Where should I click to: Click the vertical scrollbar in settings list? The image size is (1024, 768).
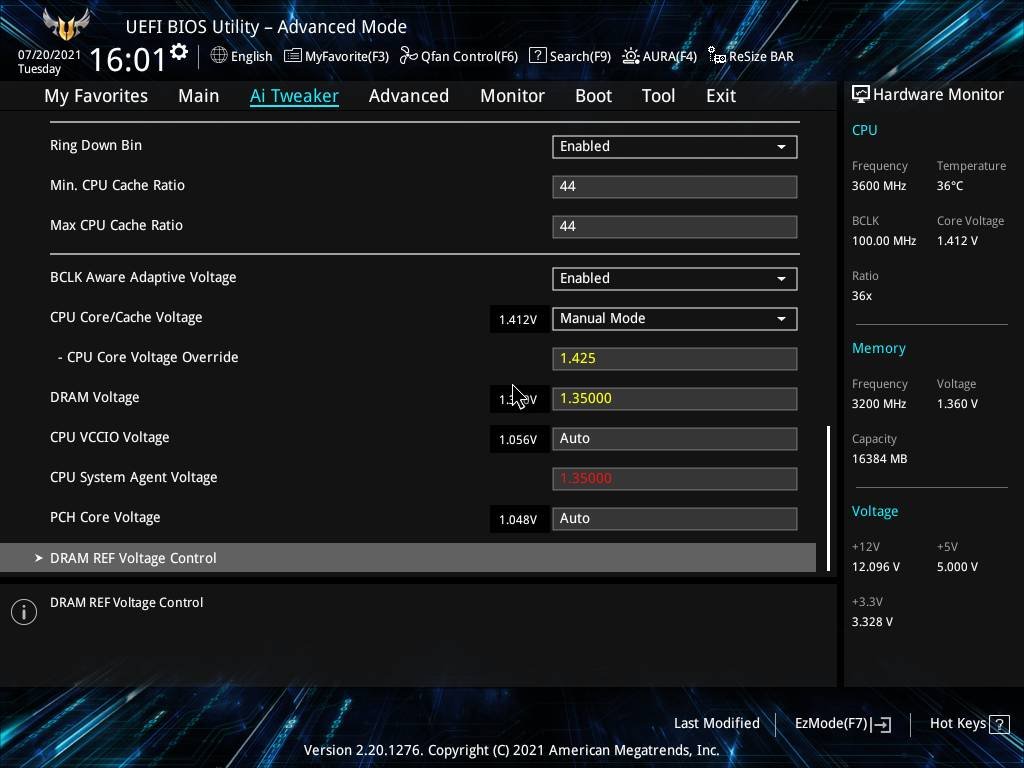828,498
